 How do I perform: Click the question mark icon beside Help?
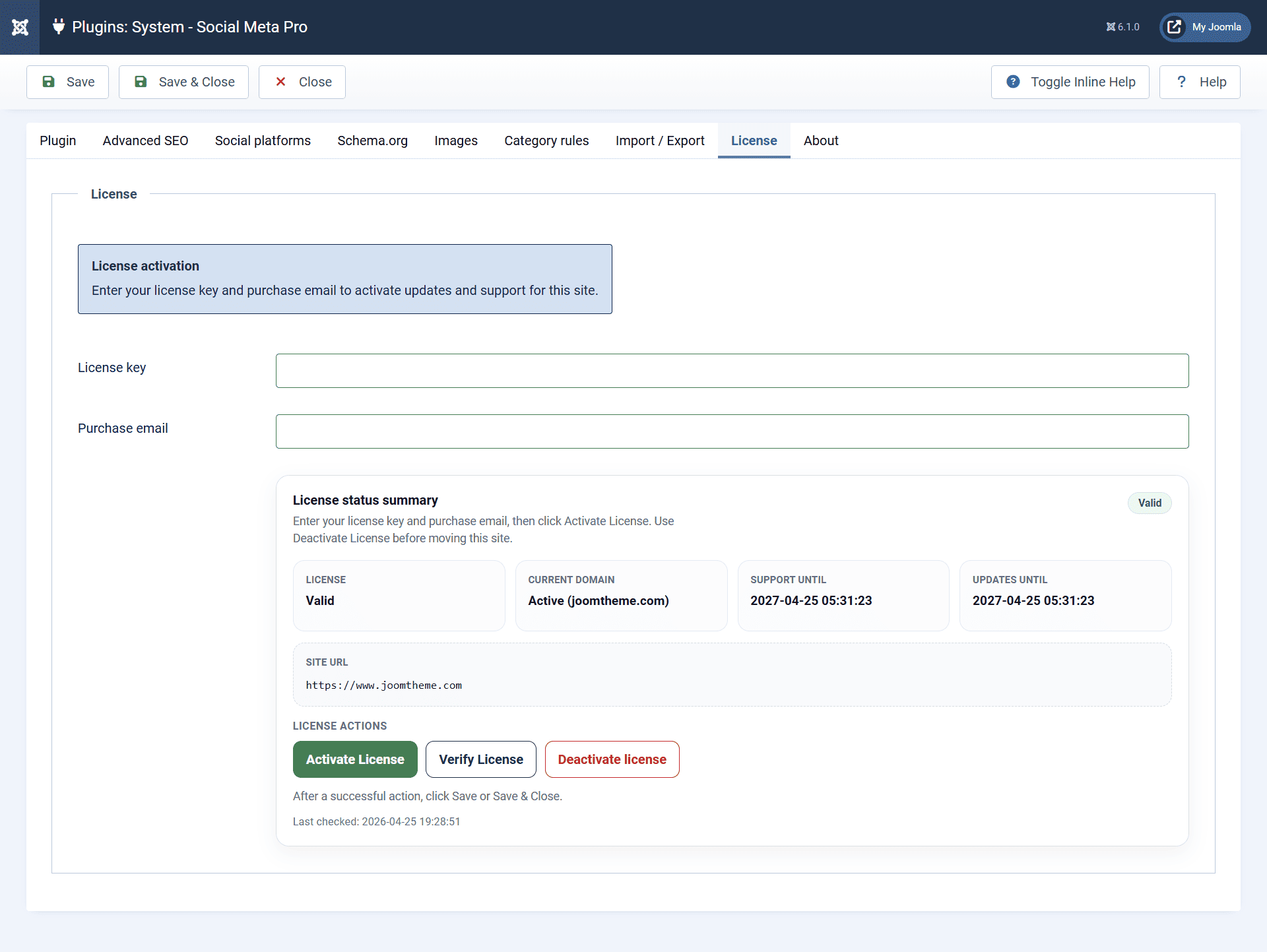(1181, 81)
